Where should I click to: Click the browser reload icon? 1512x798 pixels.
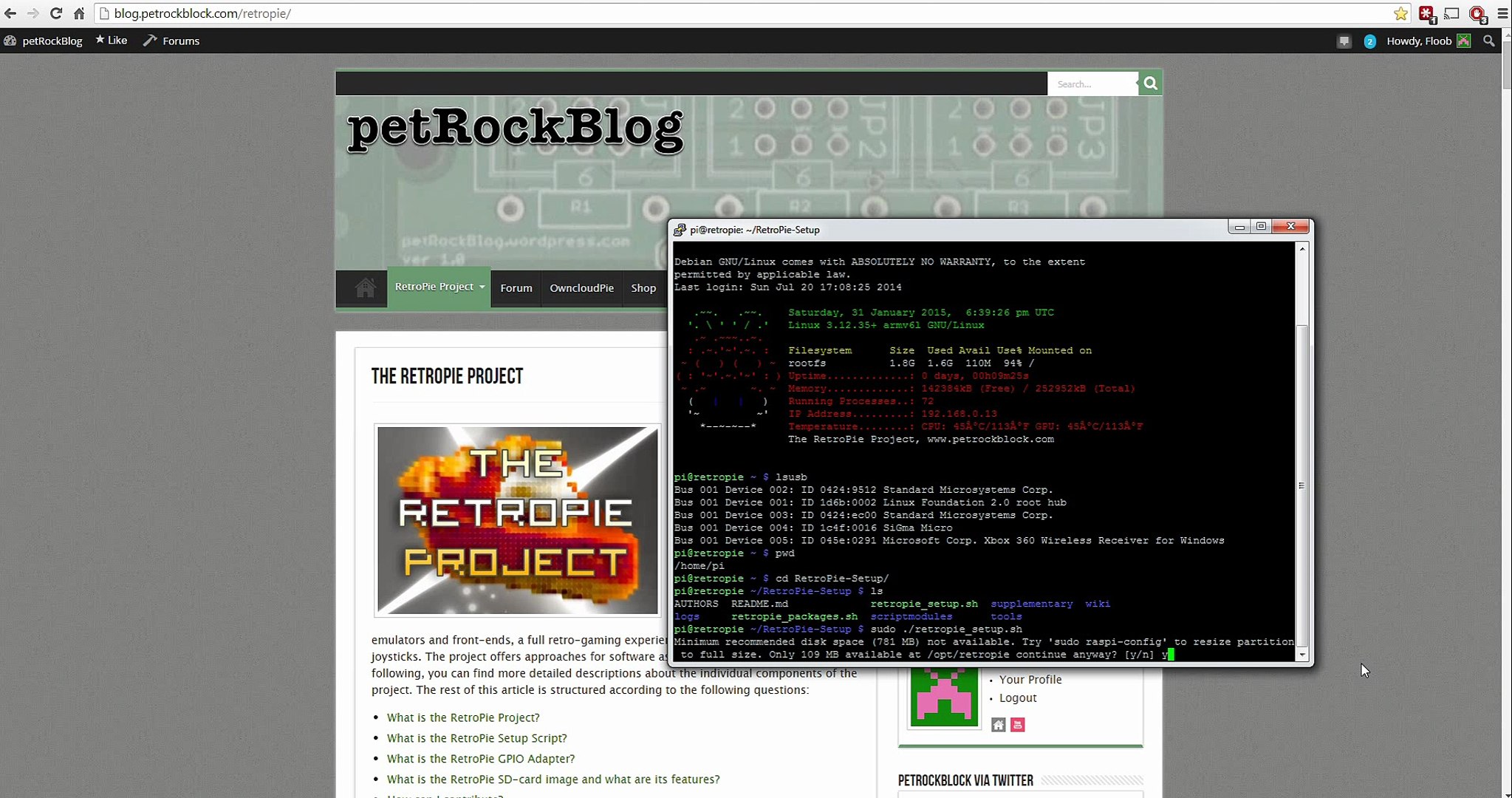[56, 13]
